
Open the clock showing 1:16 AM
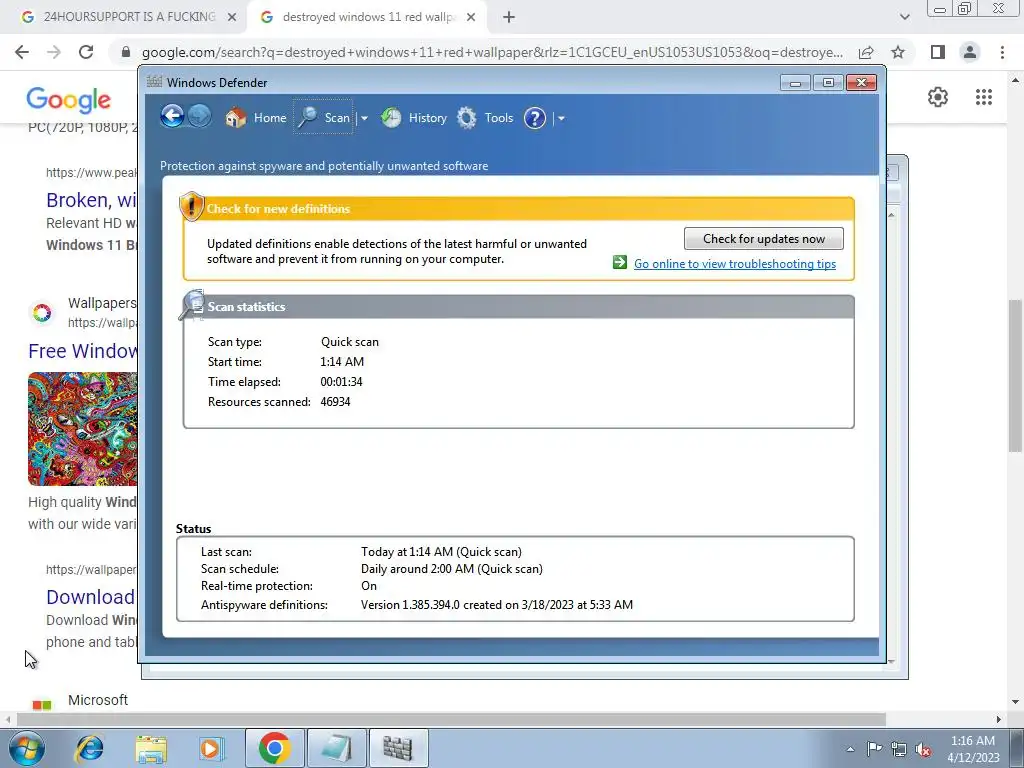coord(973,749)
